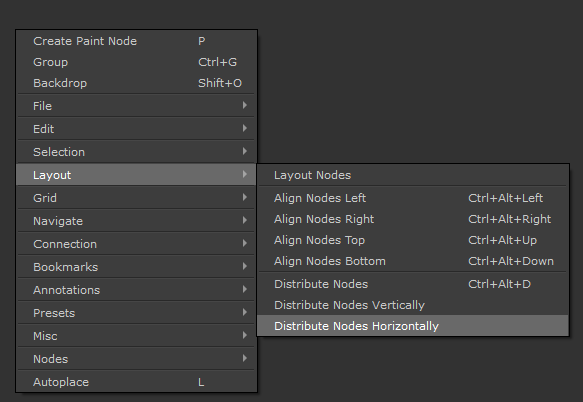
Task: Choose Group from the context menu
Action: pos(136,62)
